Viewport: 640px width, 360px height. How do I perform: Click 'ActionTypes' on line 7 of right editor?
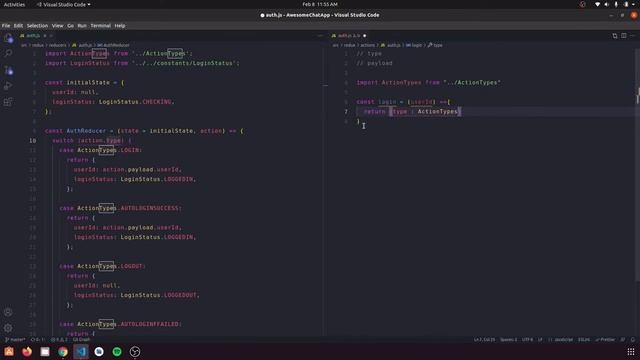pyautogui.click(x=438, y=111)
